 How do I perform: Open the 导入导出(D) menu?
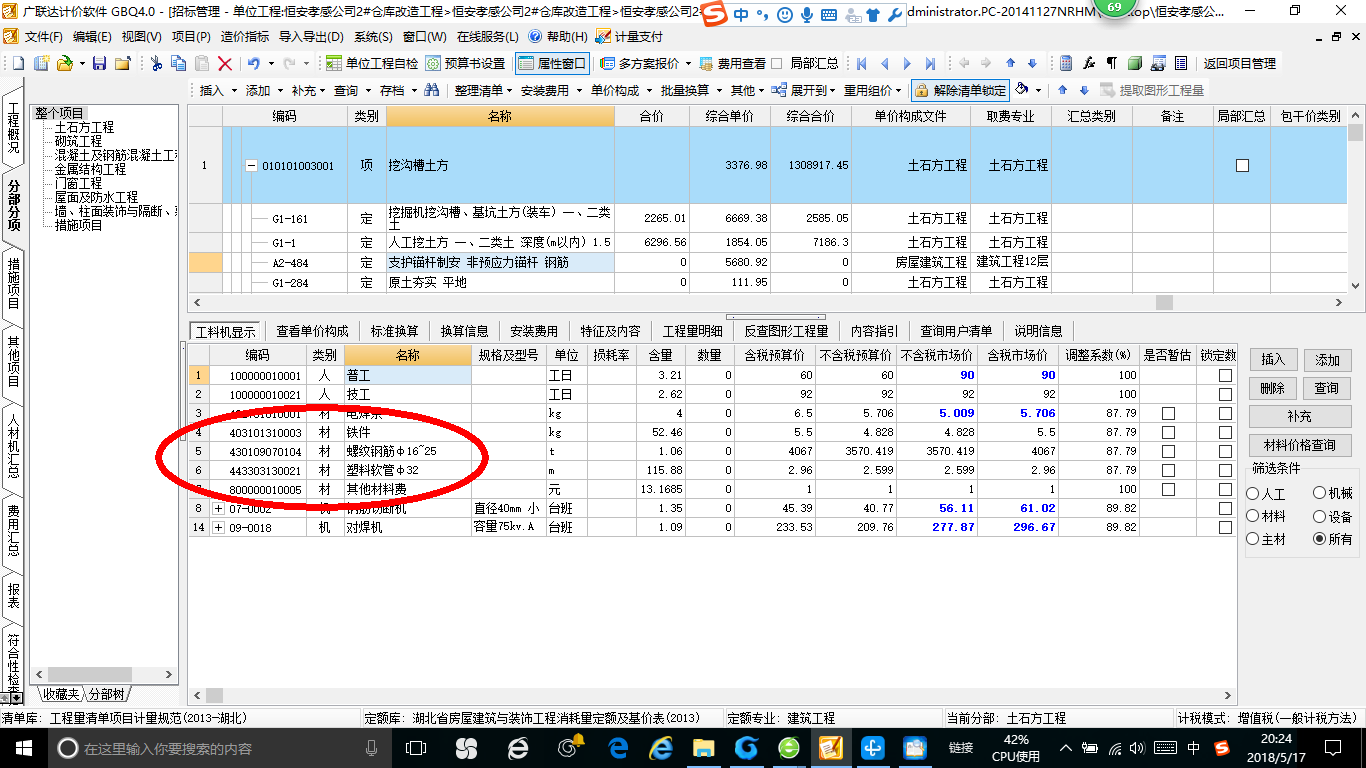(x=310, y=37)
